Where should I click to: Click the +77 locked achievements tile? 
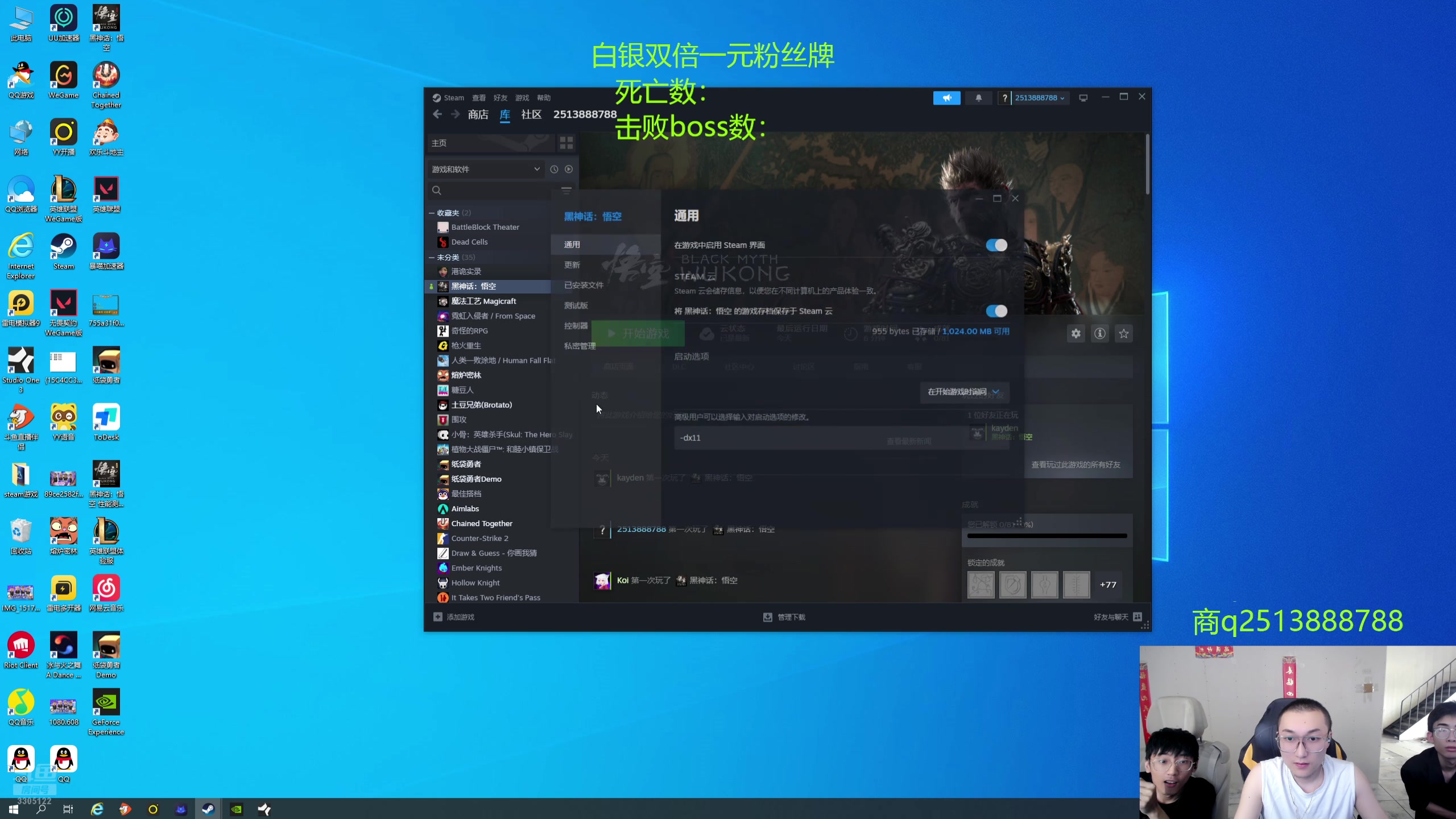tap(1108, 585)
